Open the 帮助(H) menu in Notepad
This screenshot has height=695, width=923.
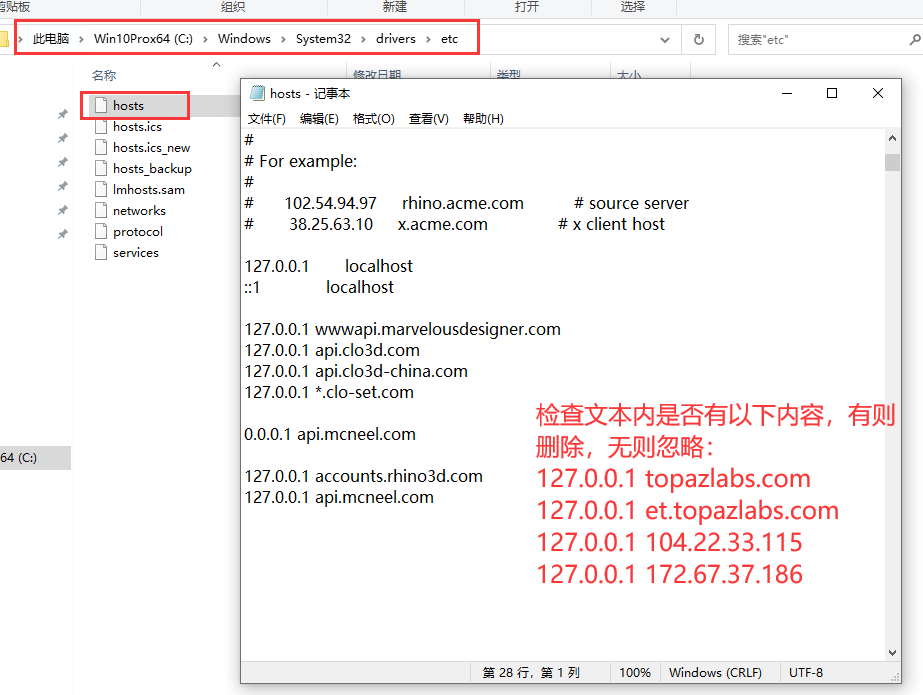(x=483, y=119)
